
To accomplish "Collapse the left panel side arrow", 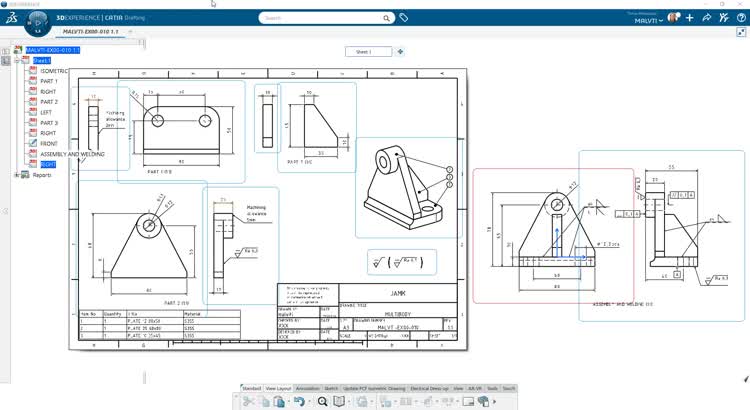I will click(5, 211).
